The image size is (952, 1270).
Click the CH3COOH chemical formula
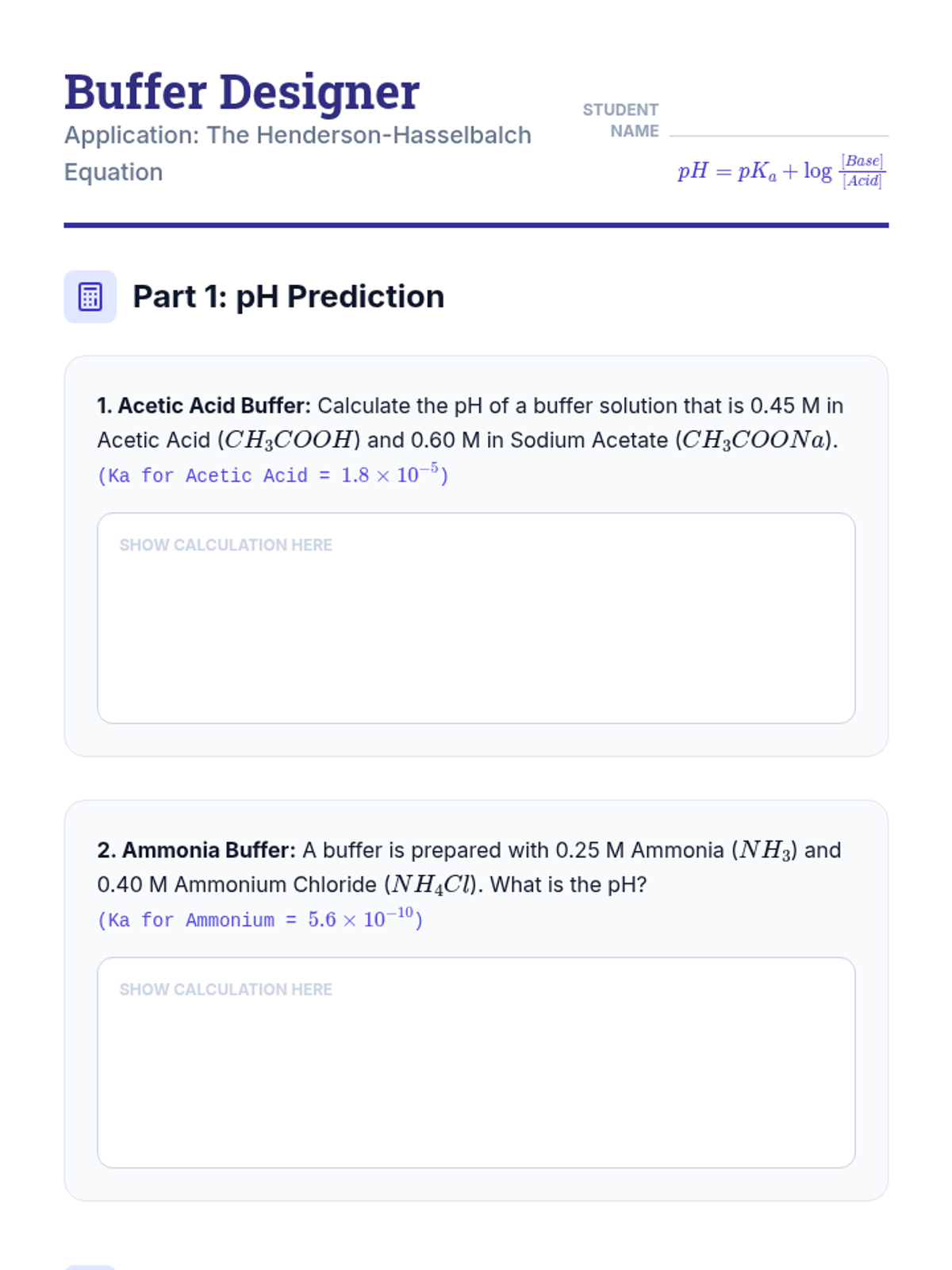[x=289, y=440]
